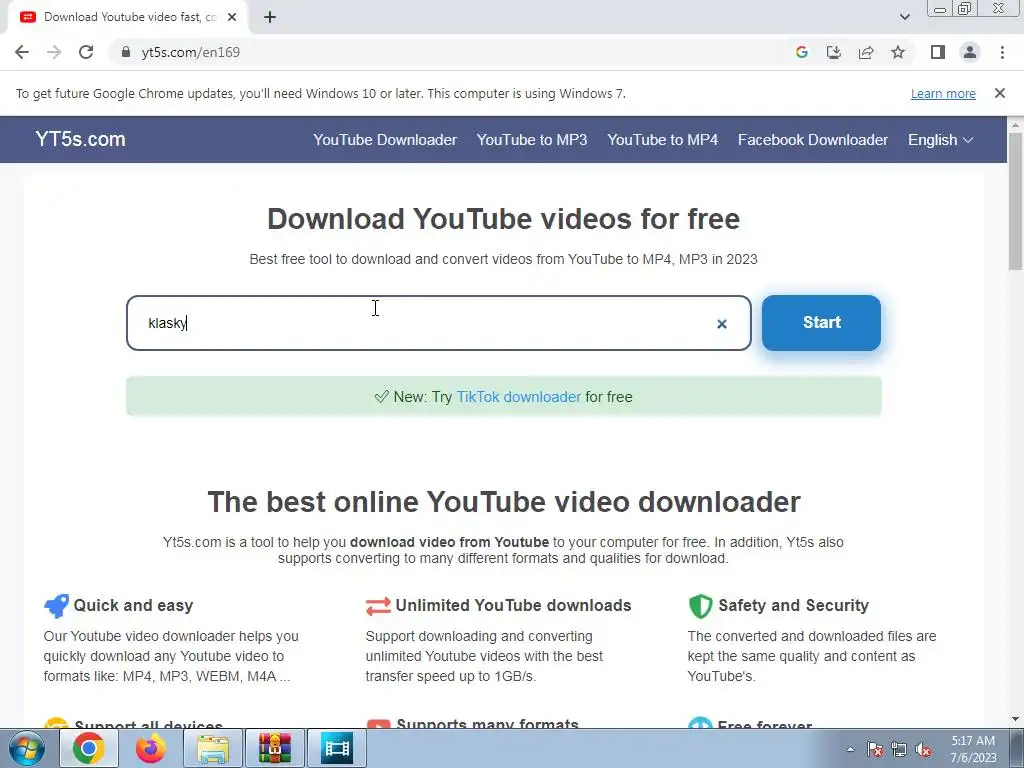This screenshot has width=1024, height=768.
Task: Open the Chrome profile avatar
Action: 970,52
